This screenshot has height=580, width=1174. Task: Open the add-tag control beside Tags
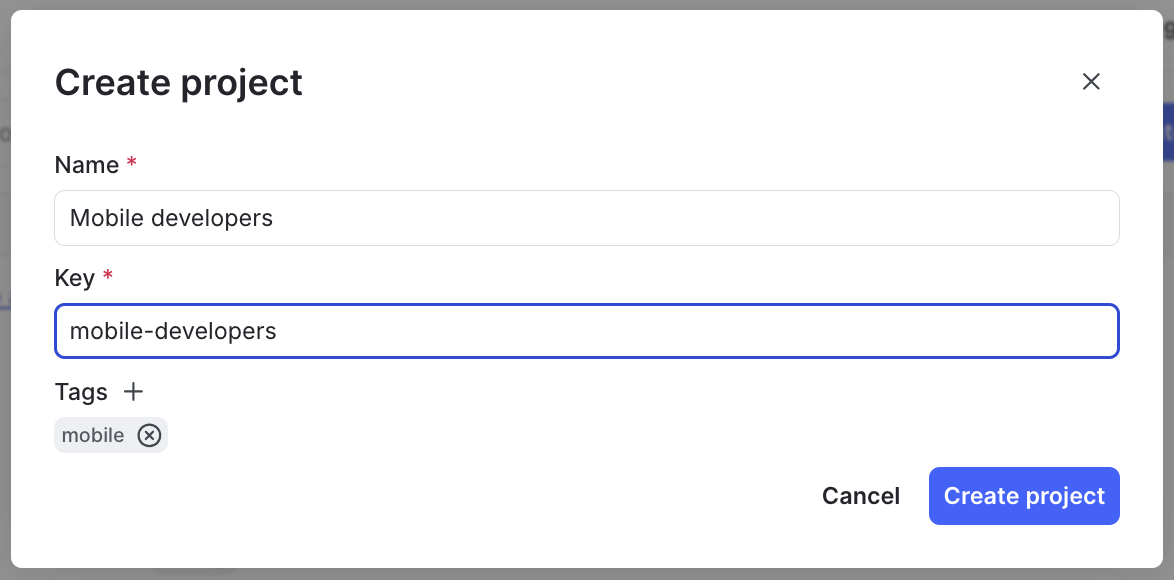point(133,391)
